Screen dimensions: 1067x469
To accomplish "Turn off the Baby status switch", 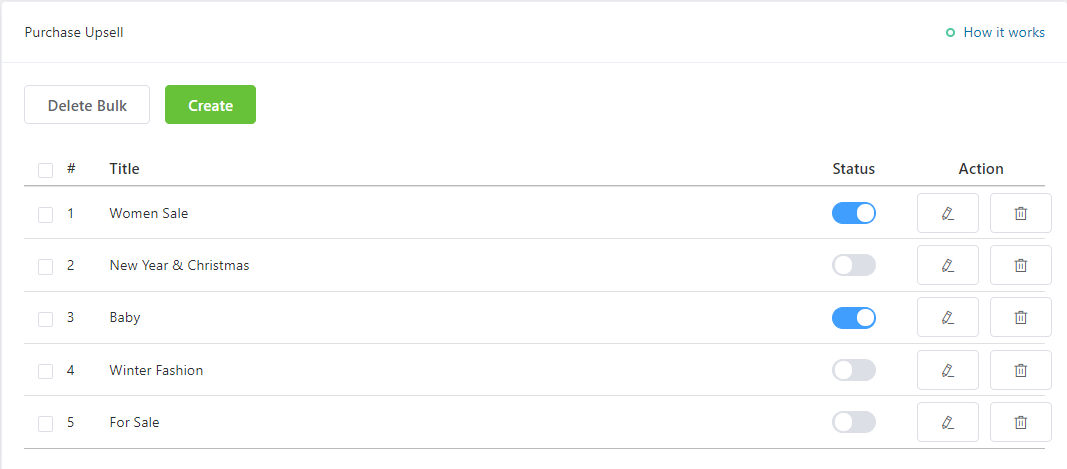I will [x=853, y=318].
